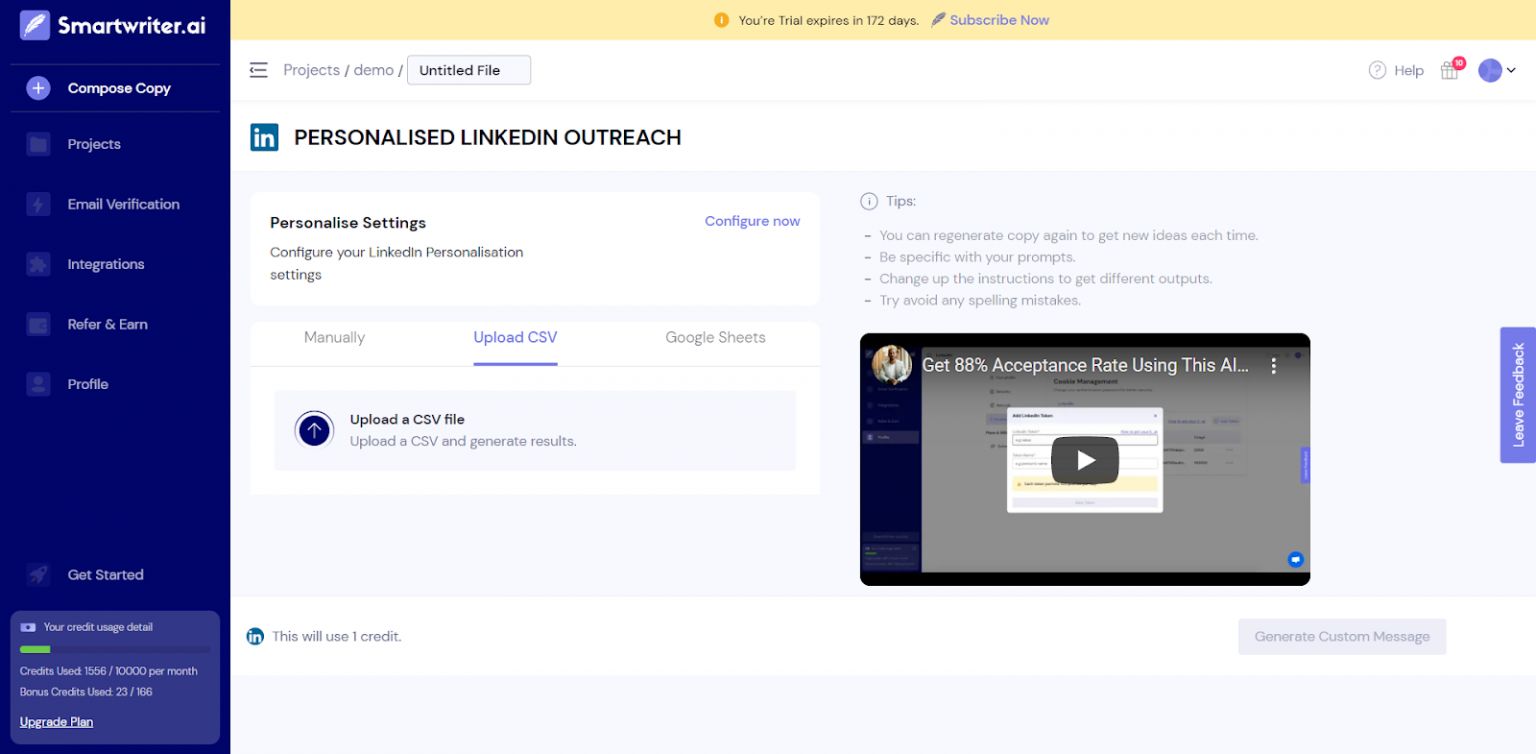Switch to the Manually tab
This screenshot has height=754, width=1536.
[334, 338]
